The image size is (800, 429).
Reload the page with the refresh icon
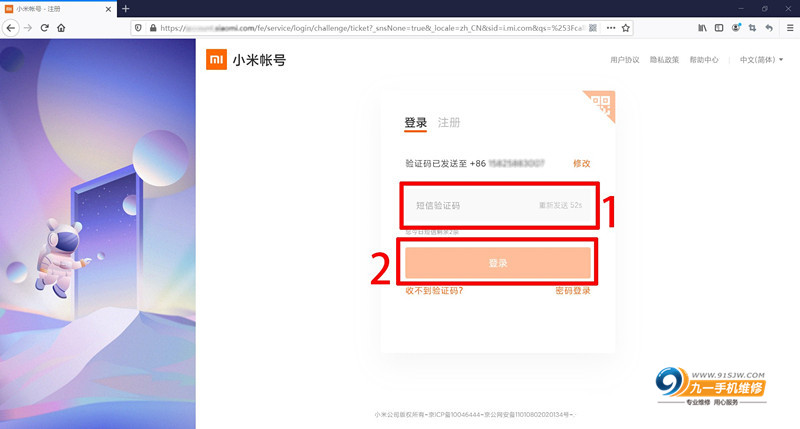point(45,28)
